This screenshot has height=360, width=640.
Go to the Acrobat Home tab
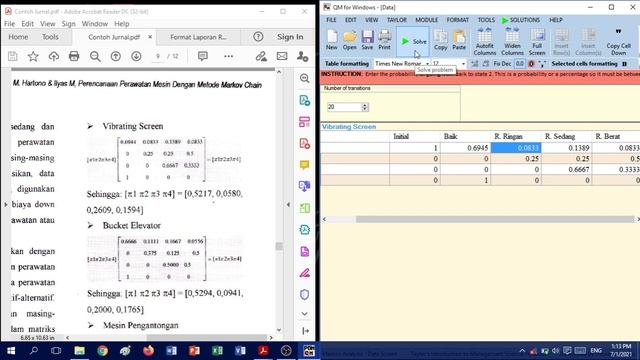[x=18, y=37]
